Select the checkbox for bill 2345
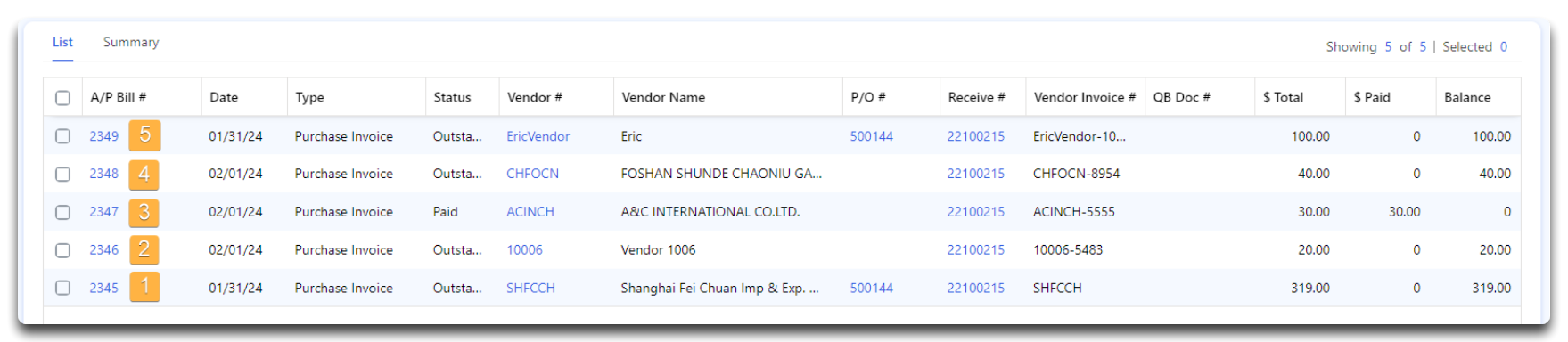1568x342 pixels. click(x=63, y=288)
